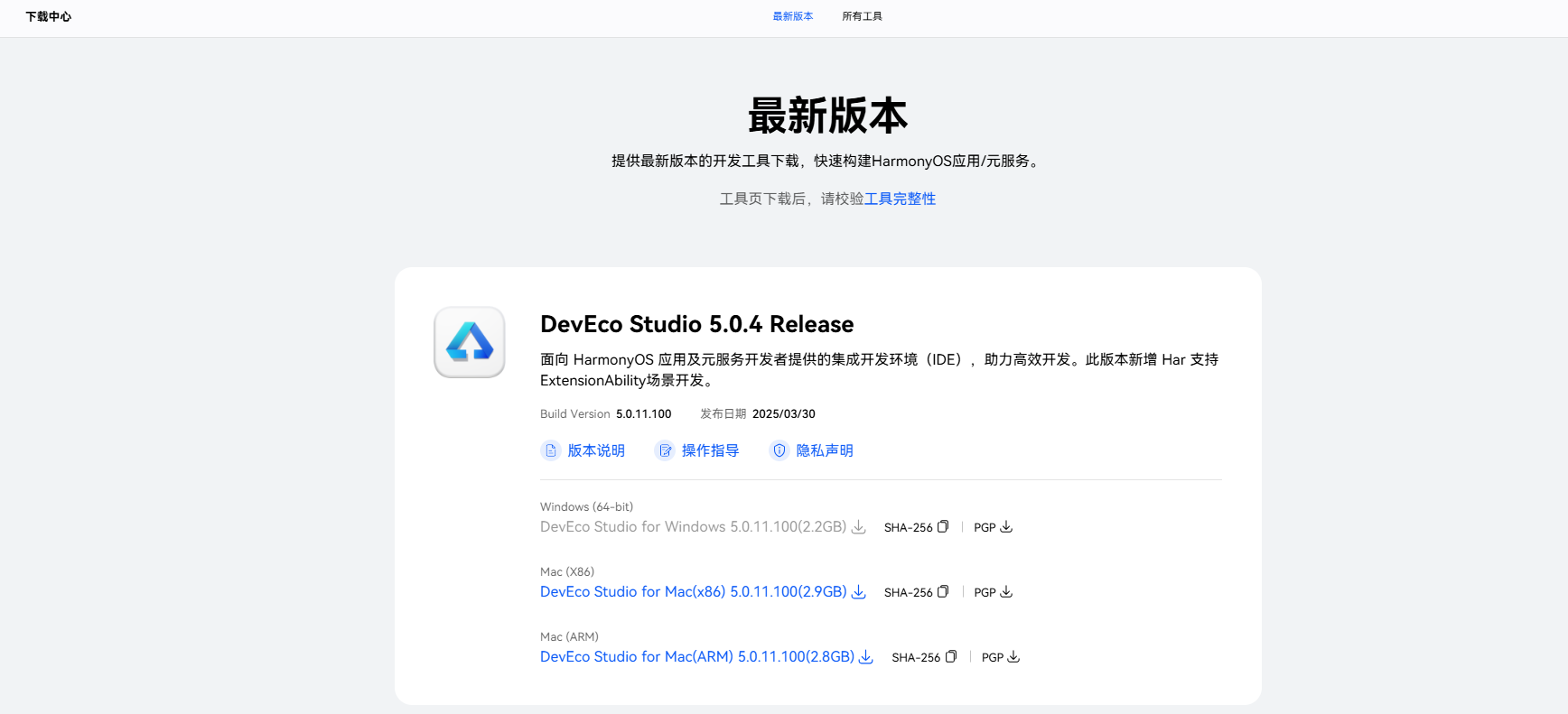Click download arrow for Windows installer
Screen dimensions: 1568x714
859,527
